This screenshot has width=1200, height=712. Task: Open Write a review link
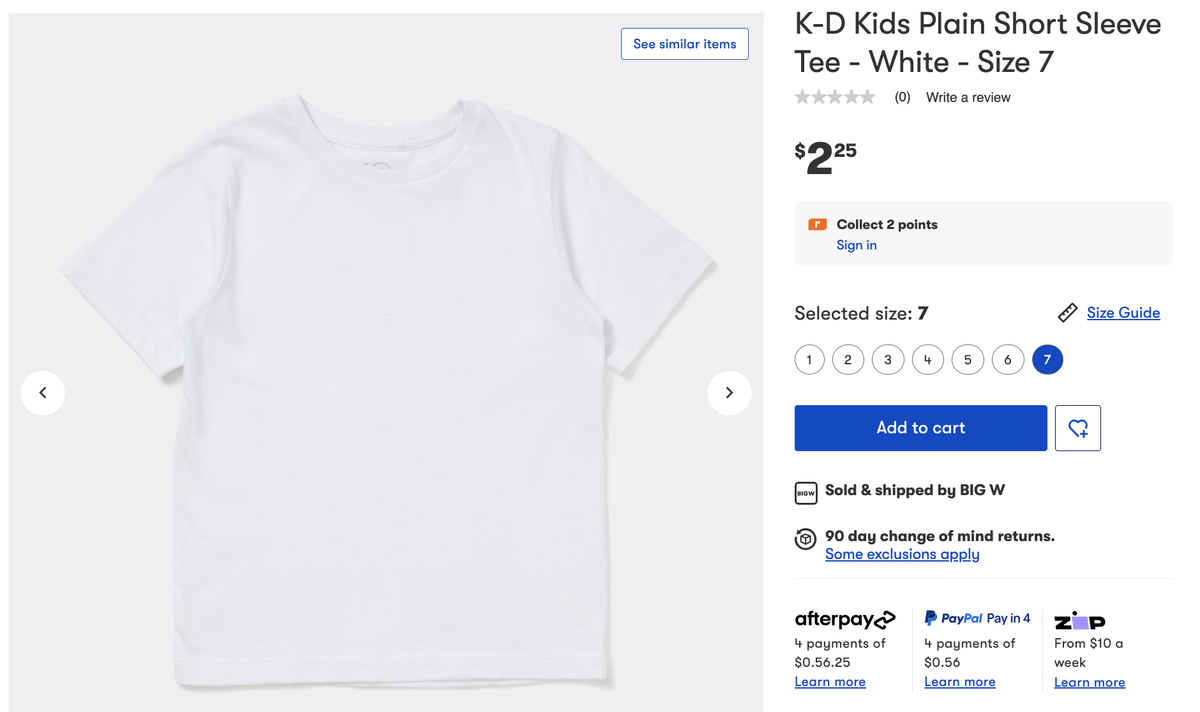968,97
